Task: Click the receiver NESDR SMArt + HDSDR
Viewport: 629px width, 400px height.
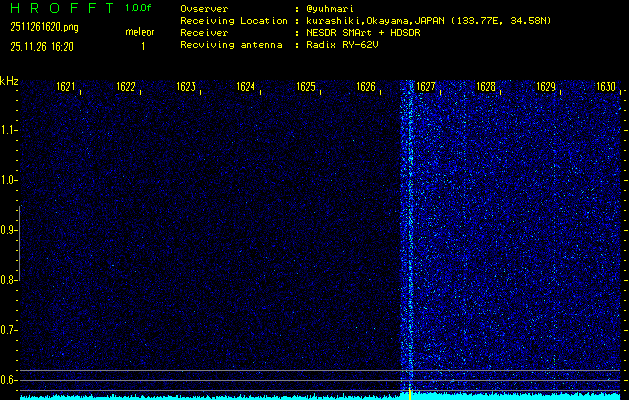Action: [363, 33]
